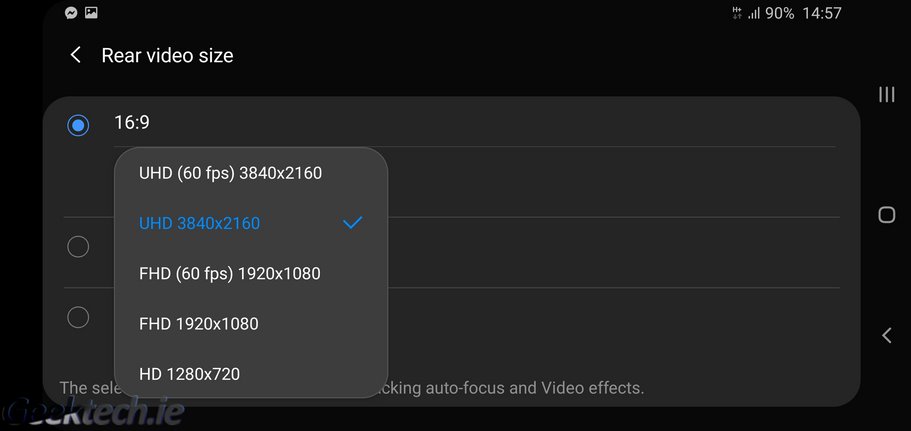Select FHD 1920x1080 resolution entry
This screenshot has width=911, height=431.
[x=199, y=324]
